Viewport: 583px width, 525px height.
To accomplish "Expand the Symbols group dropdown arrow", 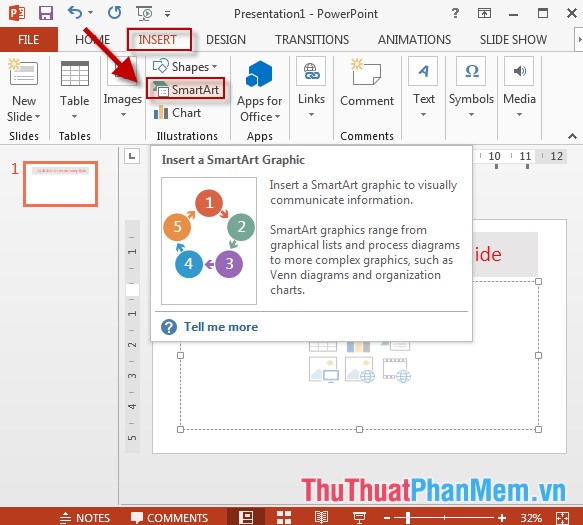I will point(471,115).
